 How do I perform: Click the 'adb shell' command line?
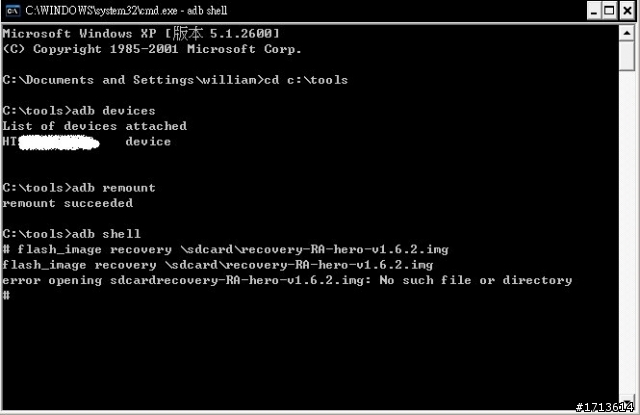(71, 234)
